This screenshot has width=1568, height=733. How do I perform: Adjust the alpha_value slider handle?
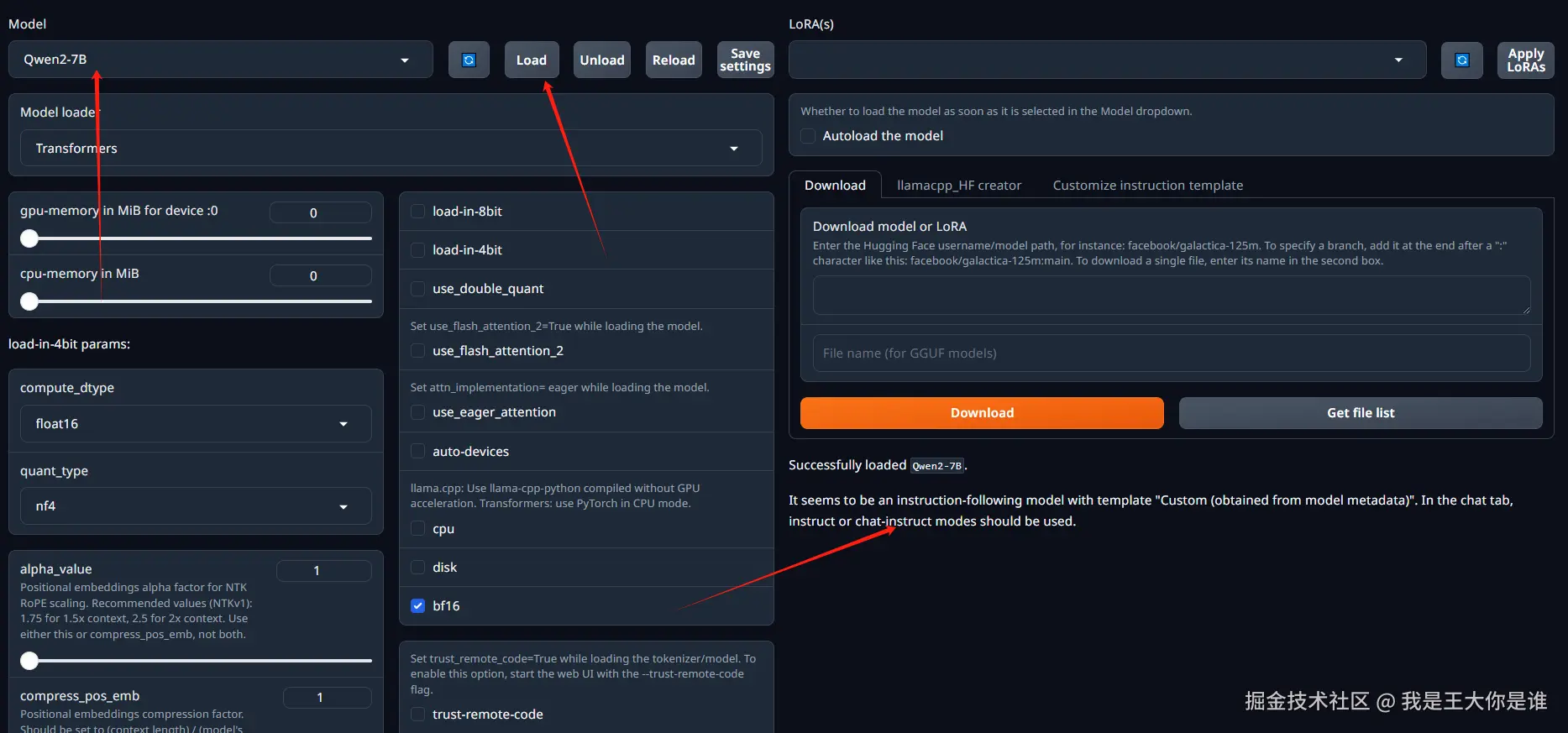29,661
